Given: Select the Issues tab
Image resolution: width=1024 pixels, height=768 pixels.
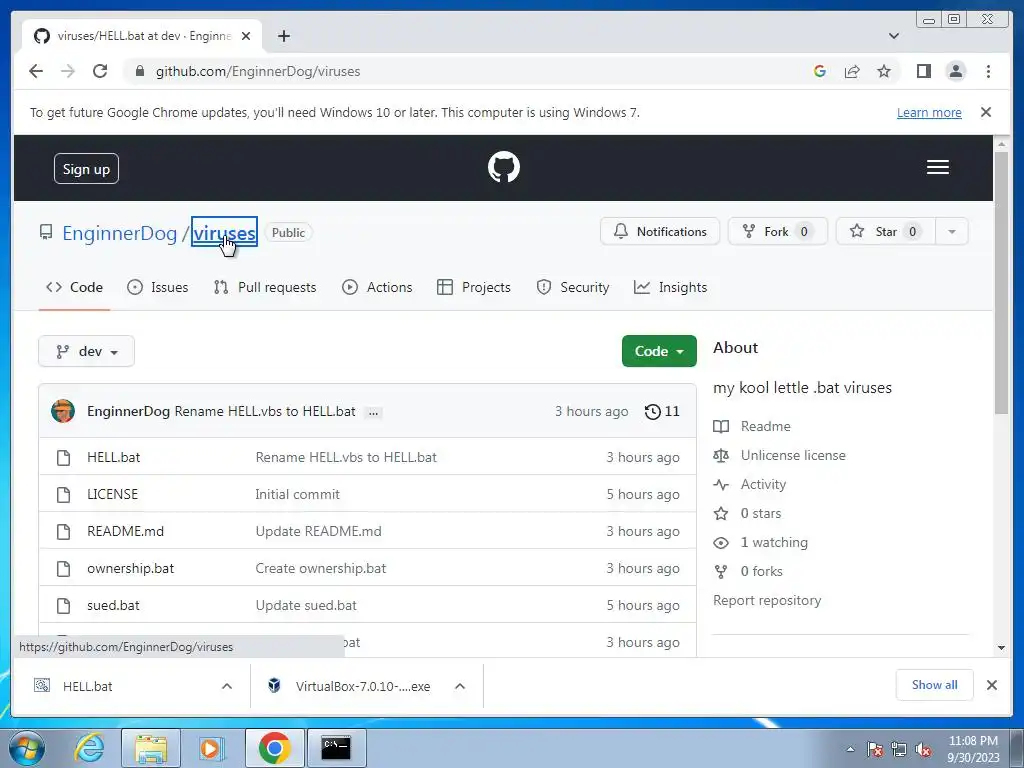Looking at the screenshot, I should click(x=157, y=287).
